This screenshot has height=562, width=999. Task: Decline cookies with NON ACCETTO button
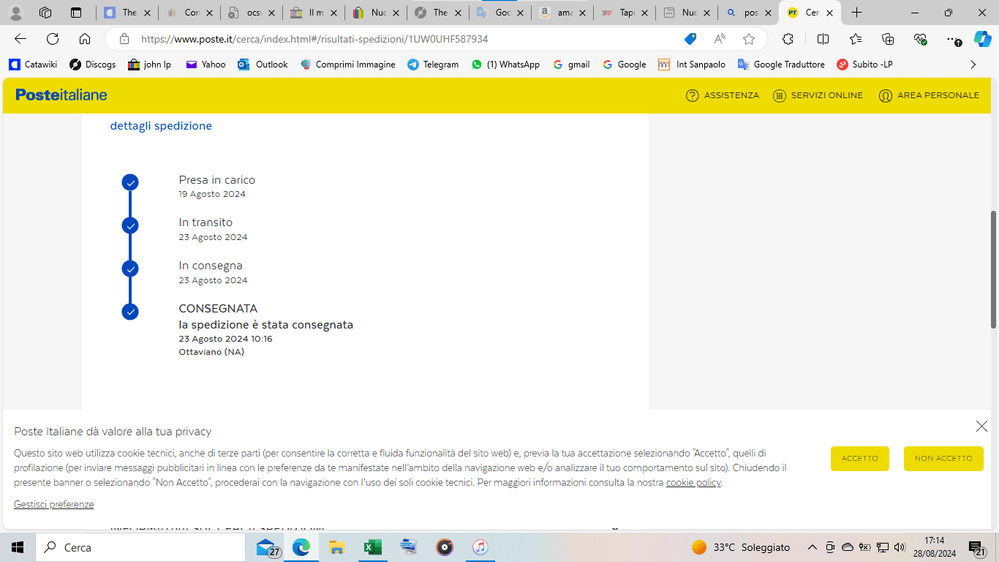click(x=944, y=458)
